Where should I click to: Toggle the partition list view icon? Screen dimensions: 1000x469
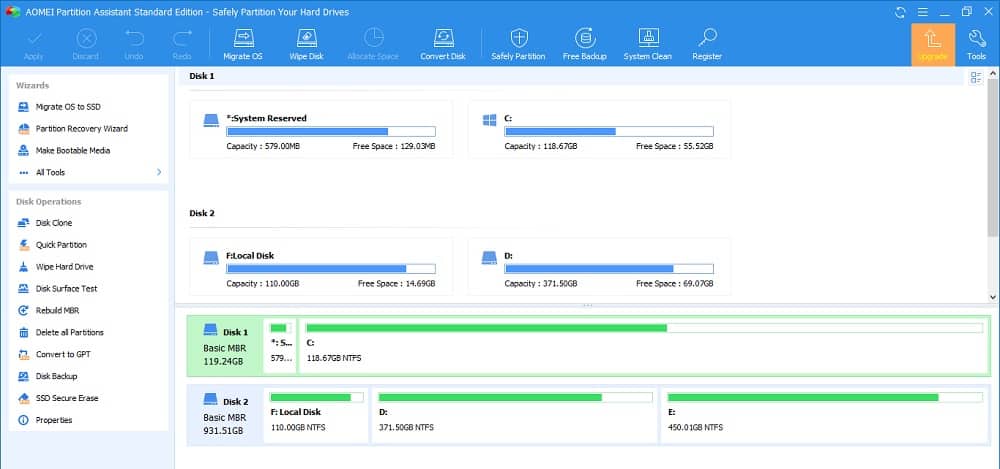(976, 78)
